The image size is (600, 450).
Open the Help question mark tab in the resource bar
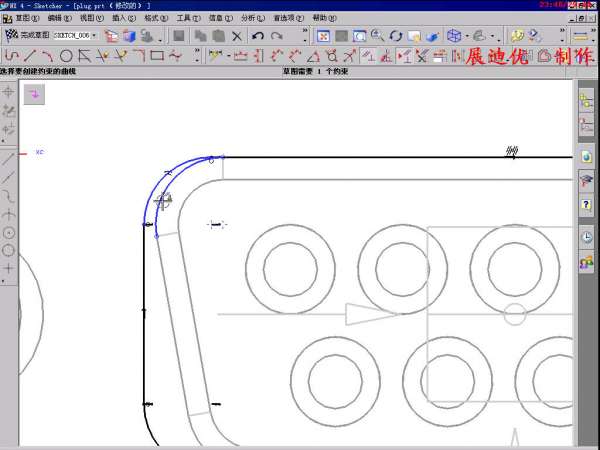[x=586, y=205]
